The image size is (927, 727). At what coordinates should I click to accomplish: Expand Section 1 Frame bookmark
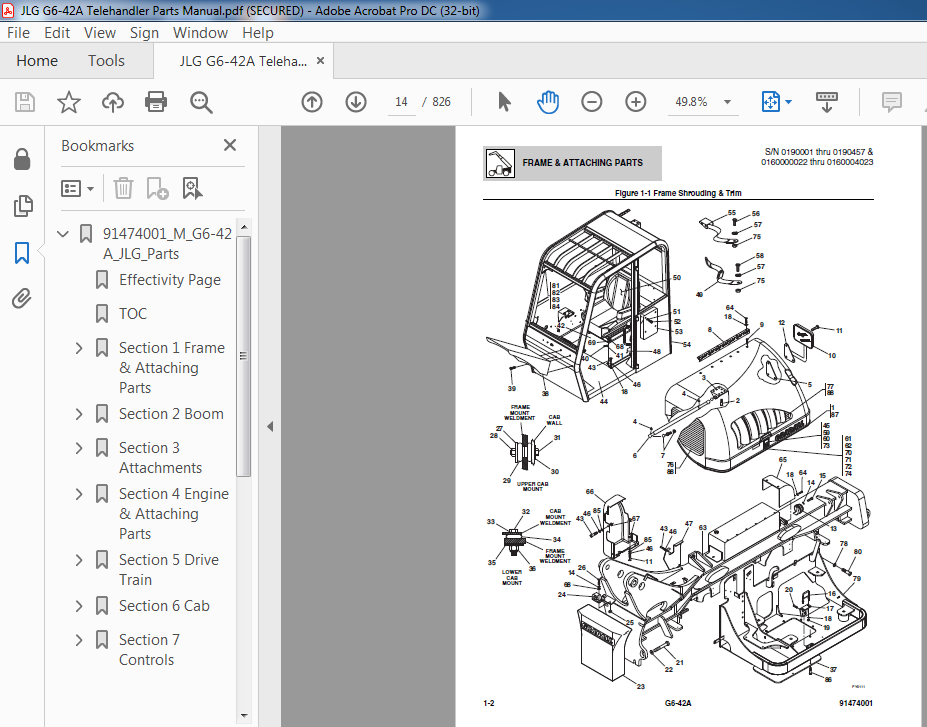(x=79, y=348)
